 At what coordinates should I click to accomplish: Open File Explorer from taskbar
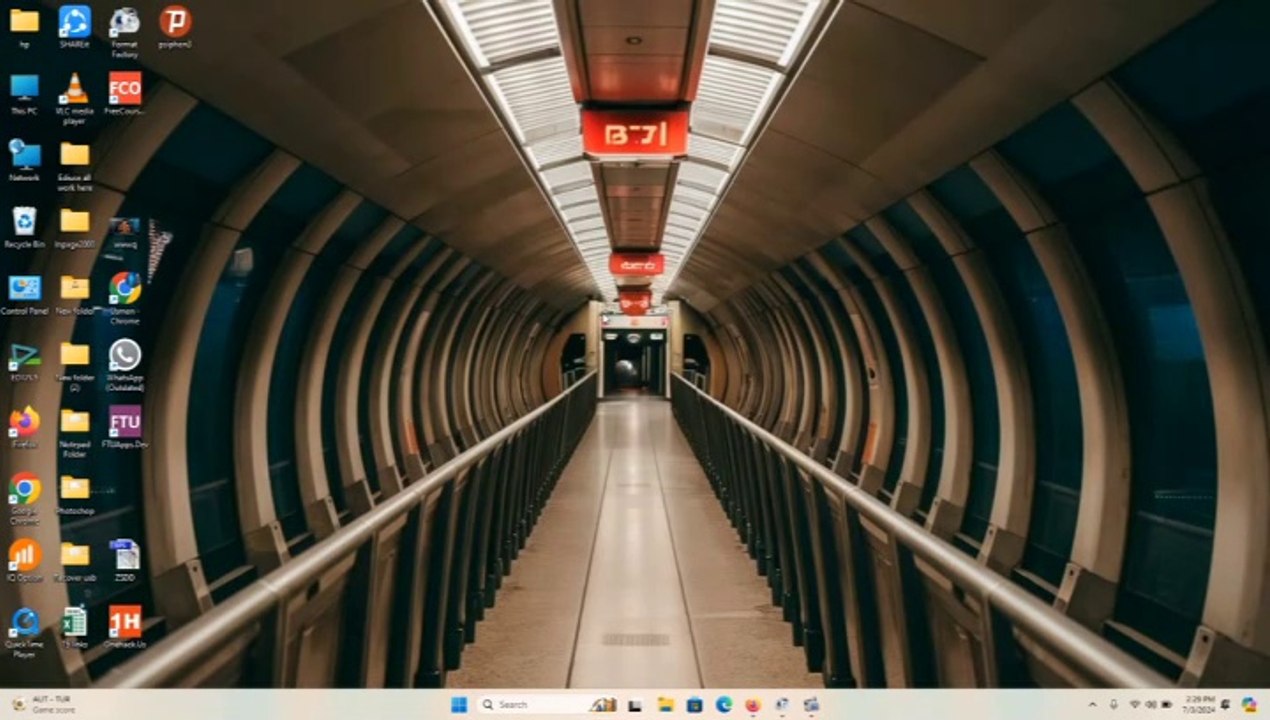tap(665, 704)
